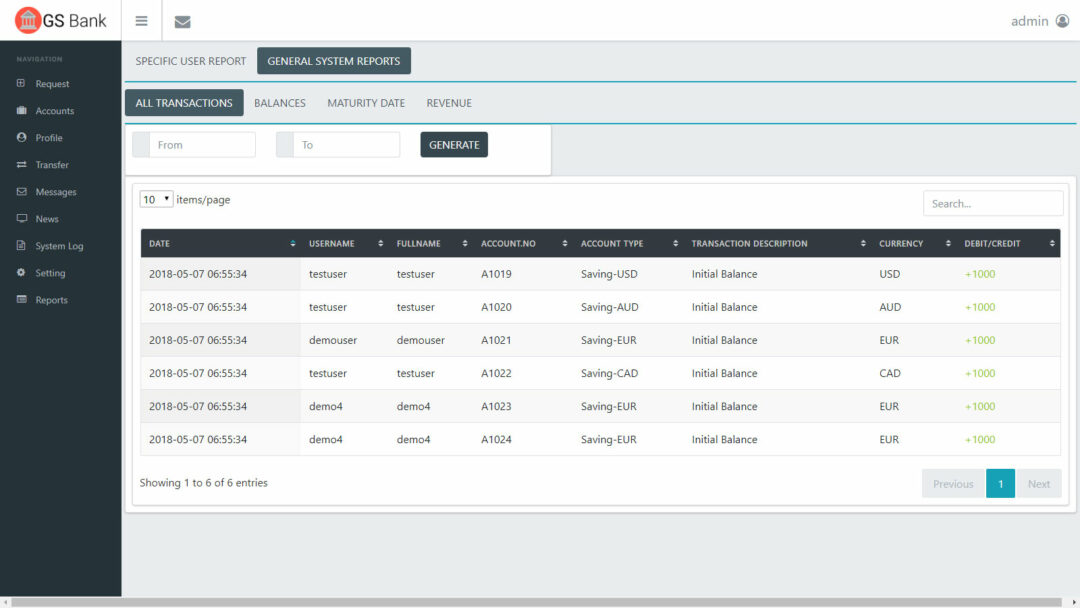Open the items per page dropdown
1080x608 pixels.
click(156, 199)
